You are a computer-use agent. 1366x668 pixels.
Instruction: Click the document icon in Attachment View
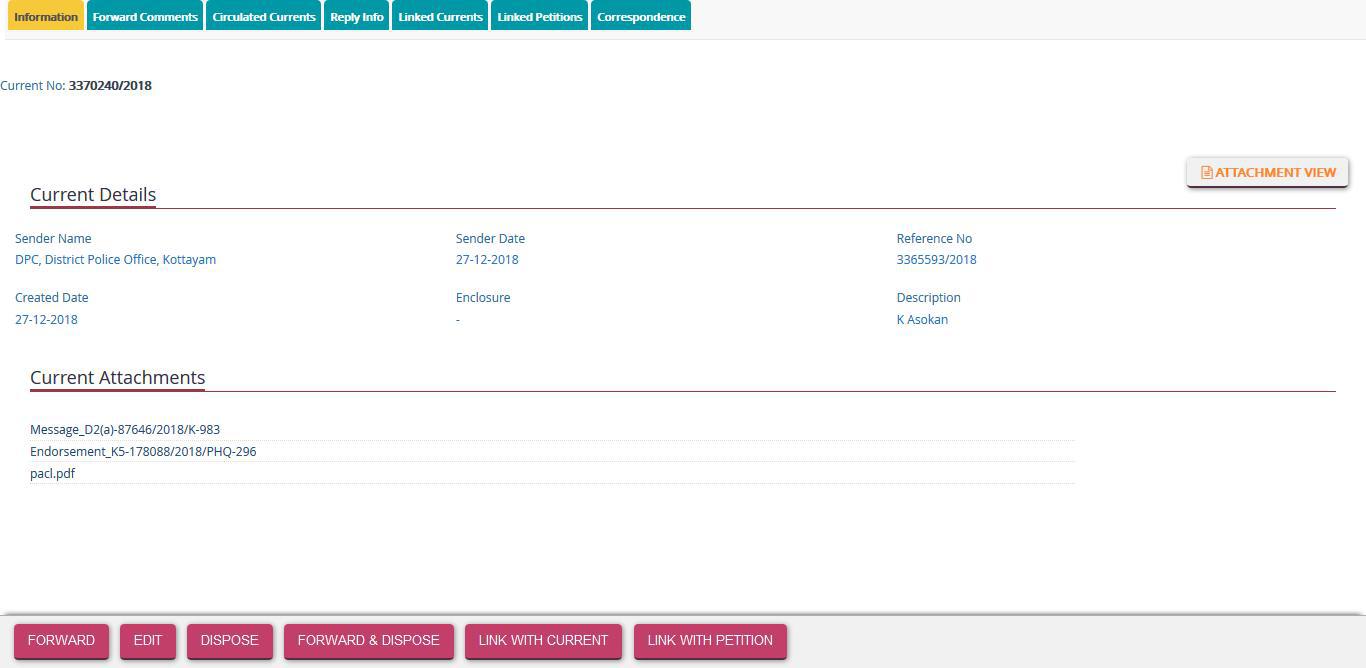(1206, 172)
